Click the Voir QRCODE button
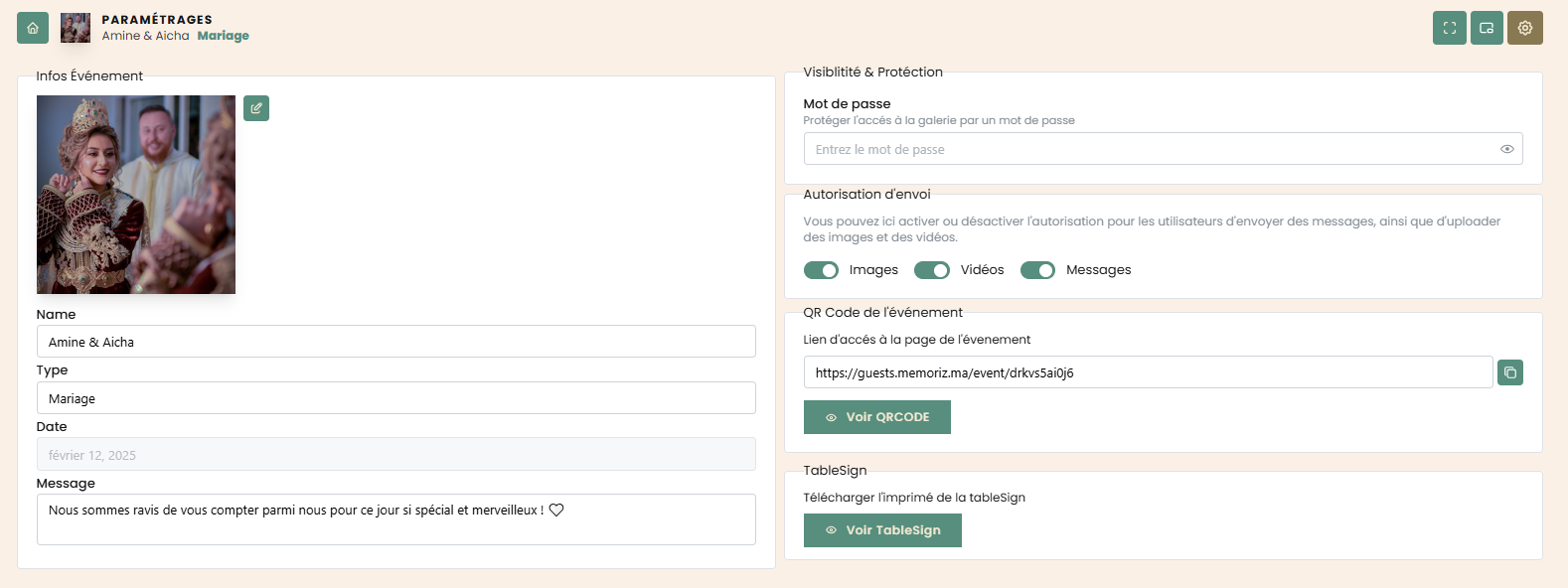This screenshot has height=588, width=1568. (877, 417)
